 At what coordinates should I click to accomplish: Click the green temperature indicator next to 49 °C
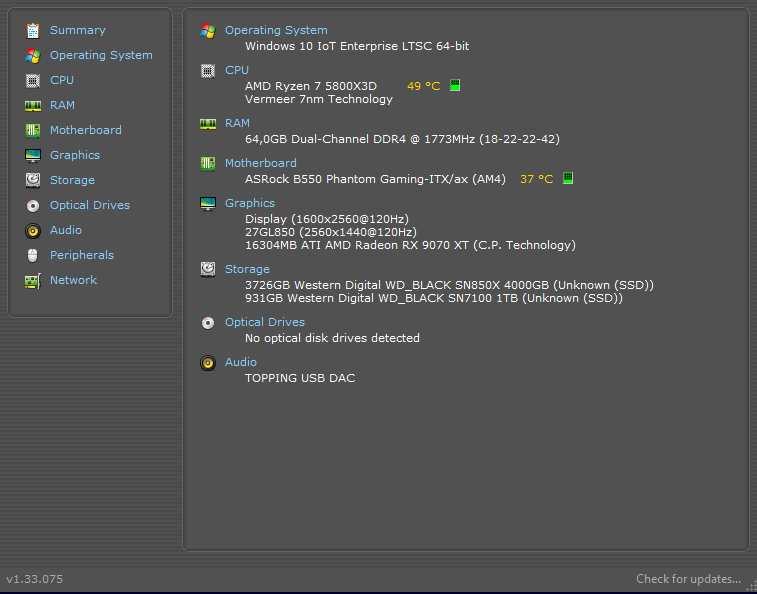455,85
